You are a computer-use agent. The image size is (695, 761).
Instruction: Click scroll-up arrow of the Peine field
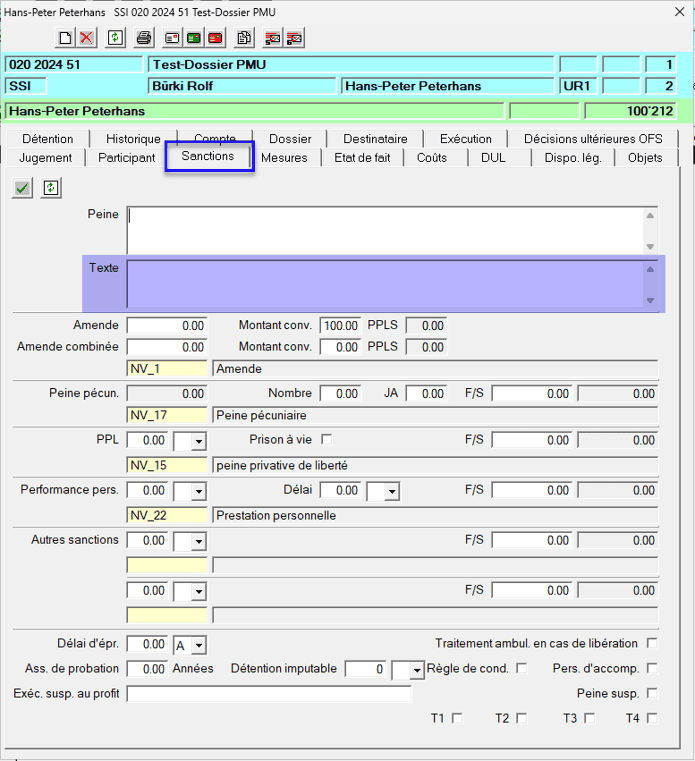coord(650,215)
